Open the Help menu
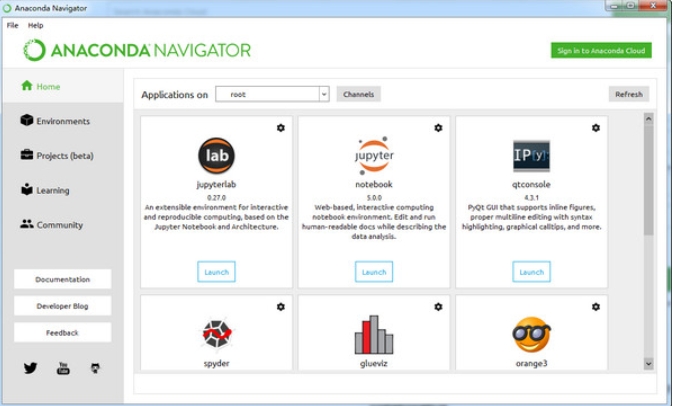The image size is (673, 406). 36,25
